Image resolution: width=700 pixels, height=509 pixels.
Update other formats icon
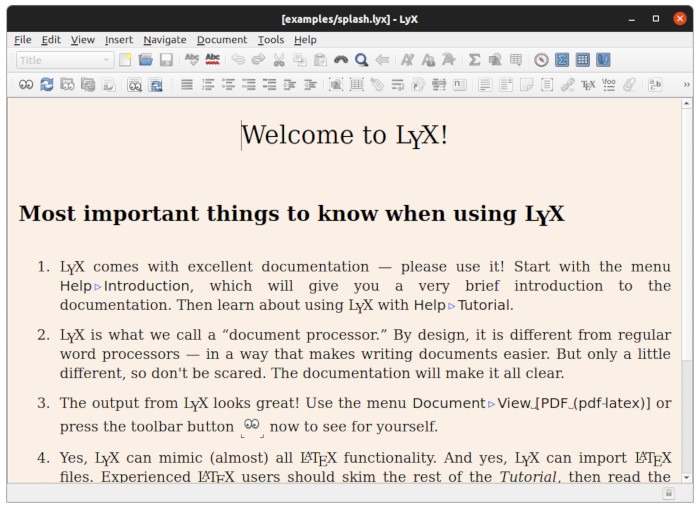[x=155, y=84]
